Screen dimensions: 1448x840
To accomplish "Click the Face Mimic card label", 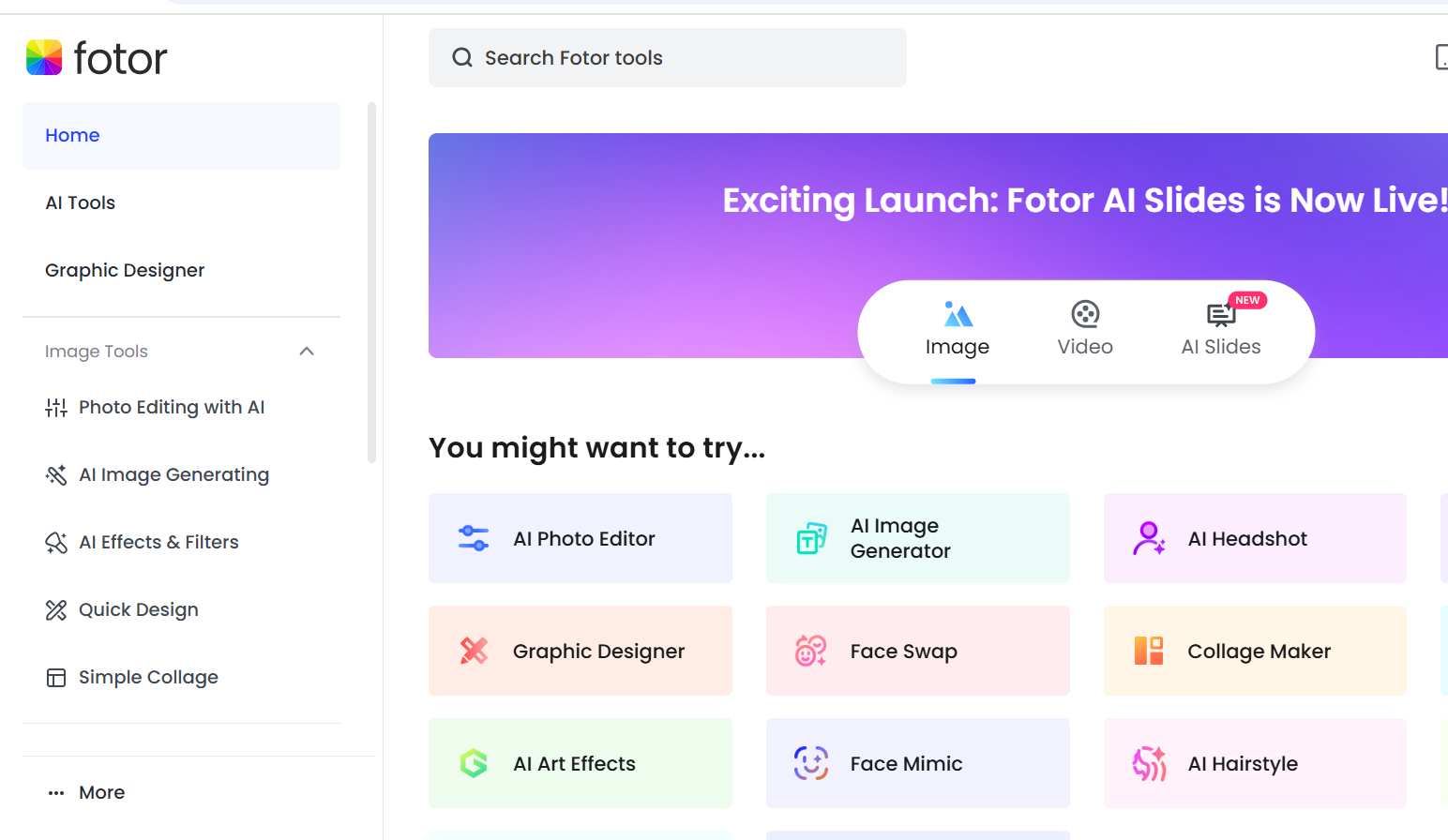I will (906, 764).
